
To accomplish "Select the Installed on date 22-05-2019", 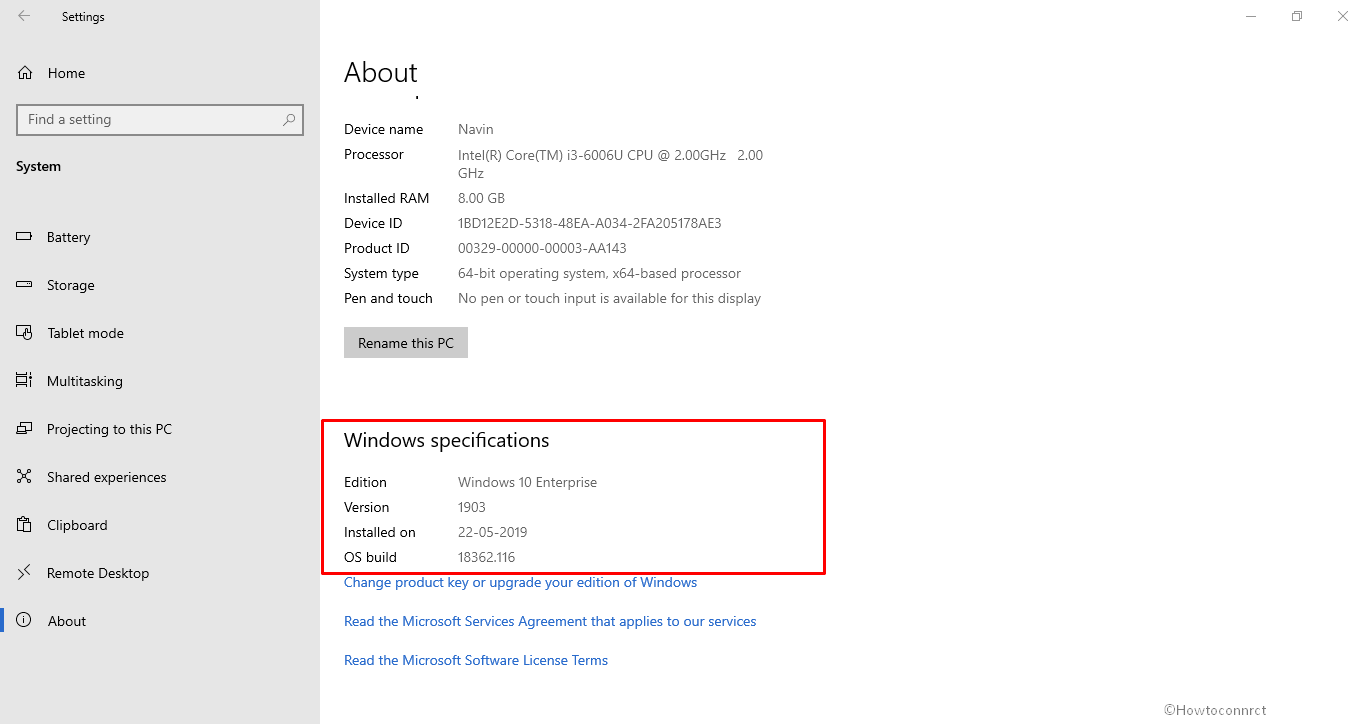I will (492, 532).
